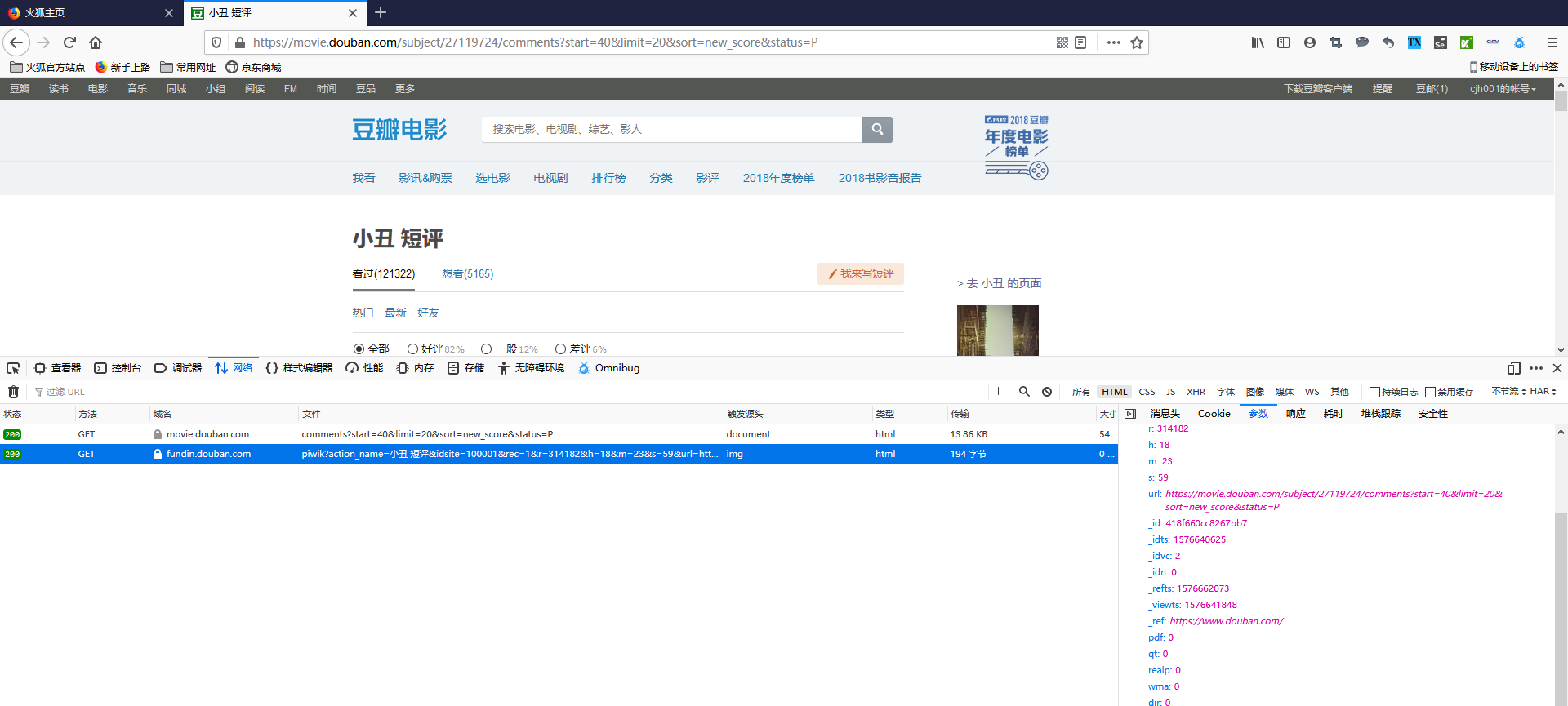Open the 2018年度榜单 link
1568x706 pixels.
click(x=778, y=178)
